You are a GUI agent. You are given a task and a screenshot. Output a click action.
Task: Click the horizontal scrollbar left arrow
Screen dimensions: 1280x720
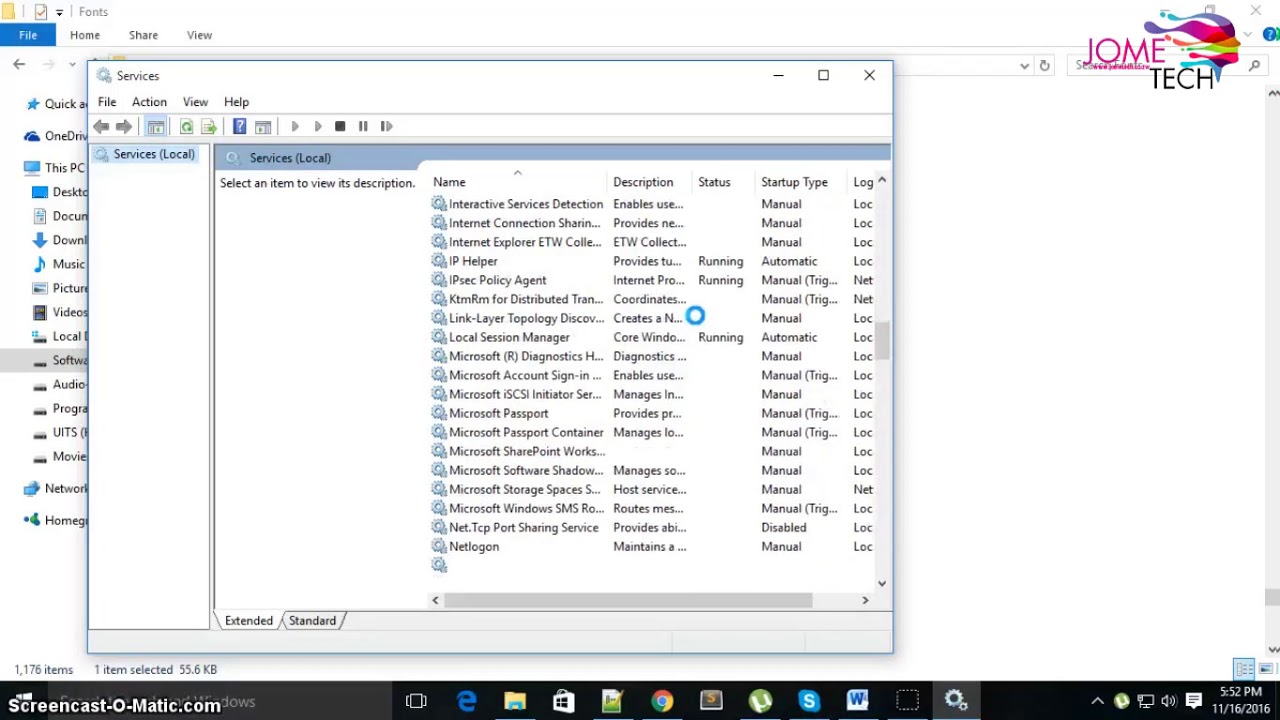point(435,600)
